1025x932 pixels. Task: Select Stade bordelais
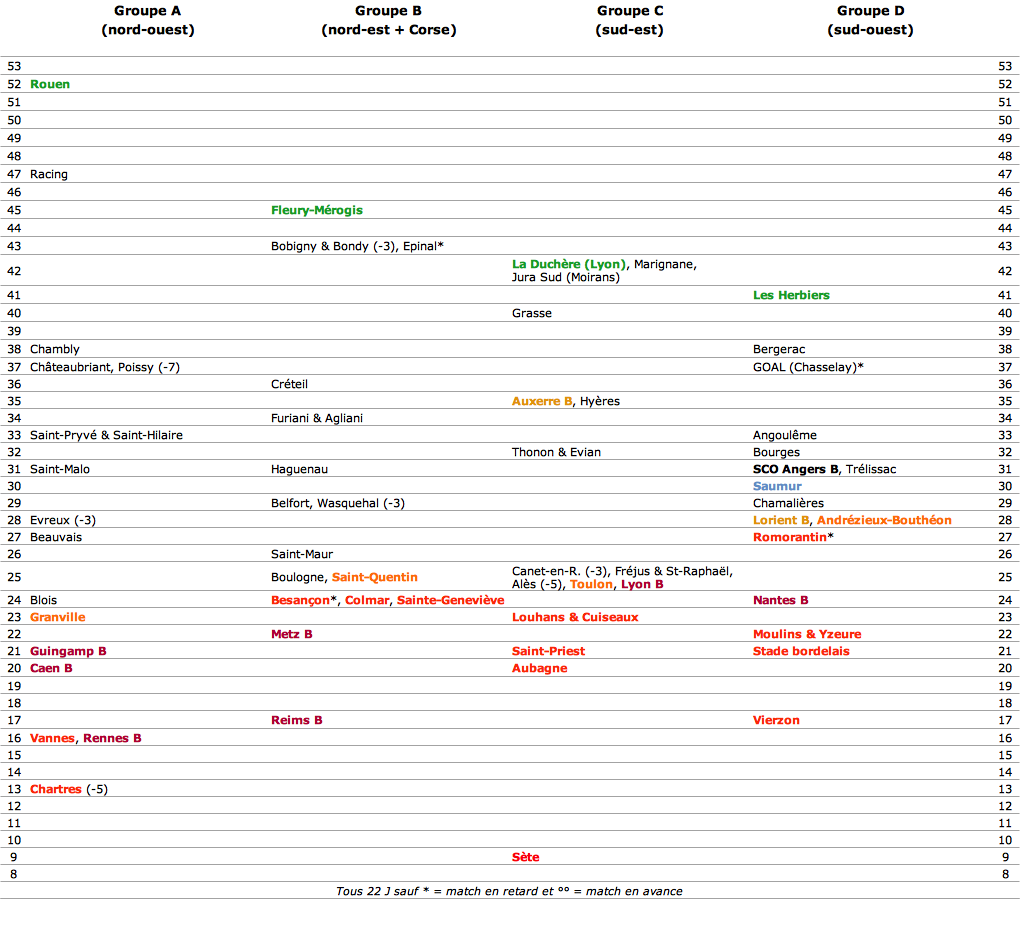[x=801, y=651]
